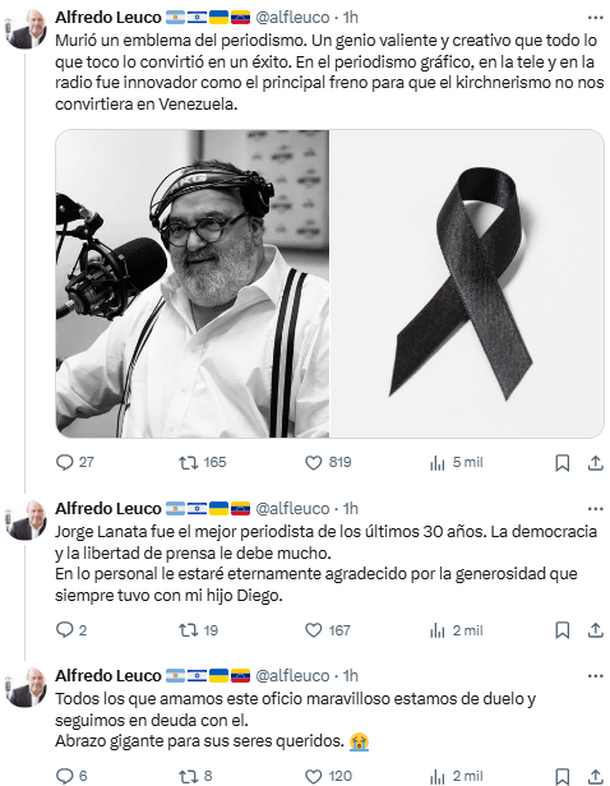610x786 pixels.
Task: Open more options on the Jorge Lanata tweet
Action: click(x=595, y=509)
